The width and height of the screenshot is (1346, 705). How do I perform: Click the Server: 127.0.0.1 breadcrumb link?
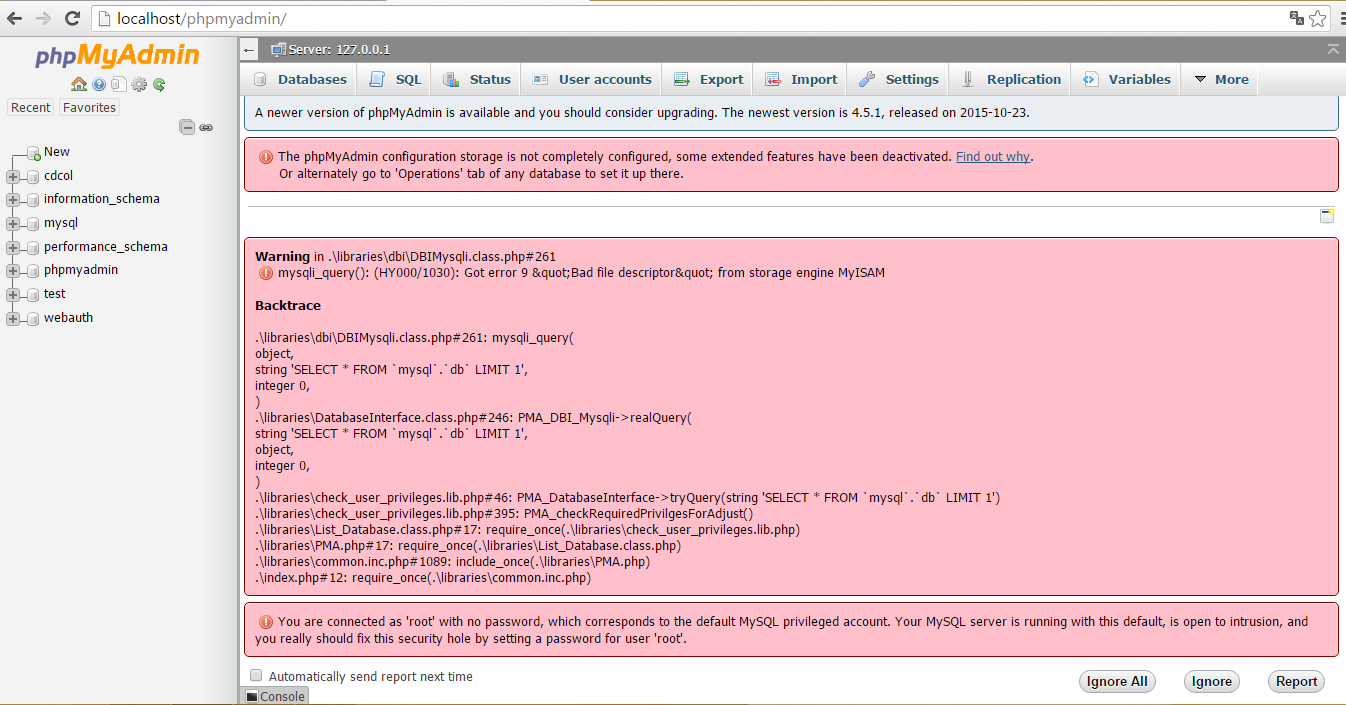click(x=339, y=49)
